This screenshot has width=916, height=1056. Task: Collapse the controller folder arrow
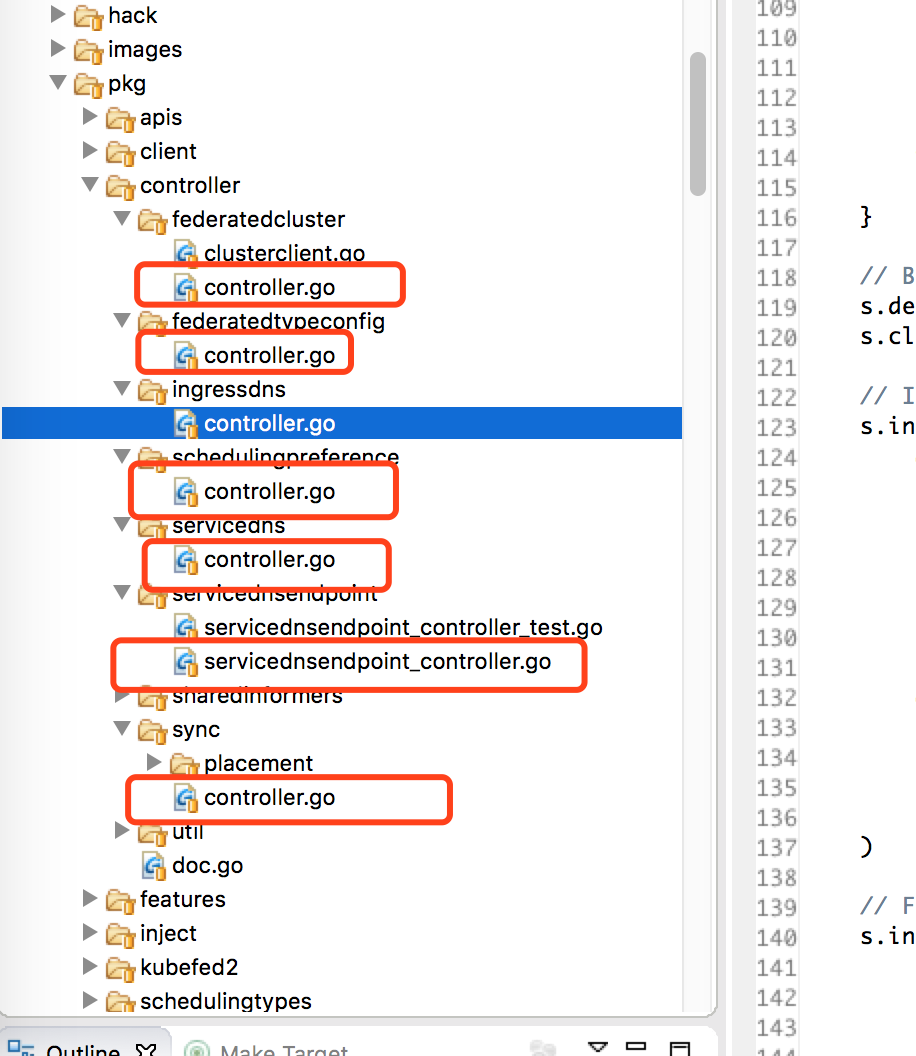click(x=90, y=185)
